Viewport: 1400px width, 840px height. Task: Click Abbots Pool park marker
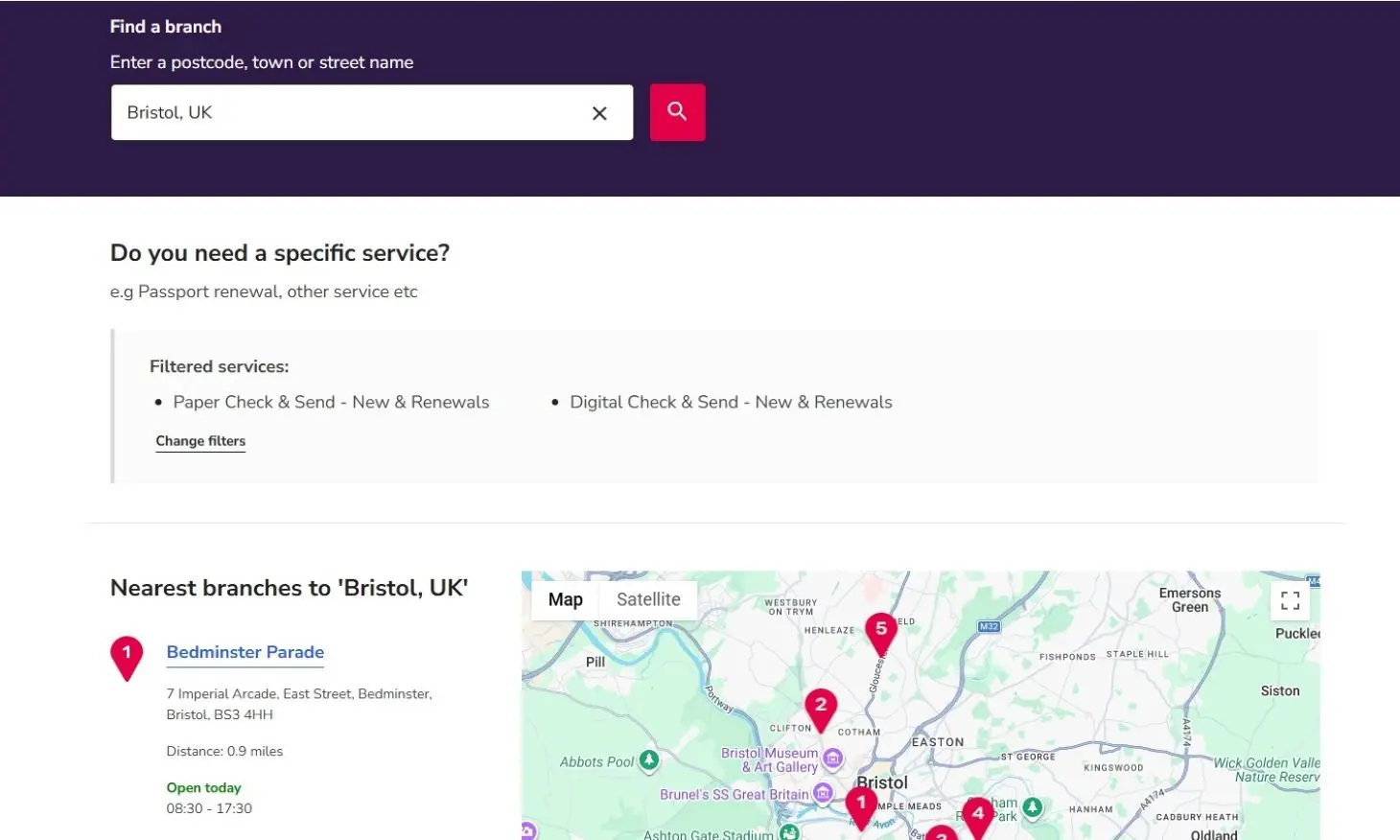(x=649, y=761)
